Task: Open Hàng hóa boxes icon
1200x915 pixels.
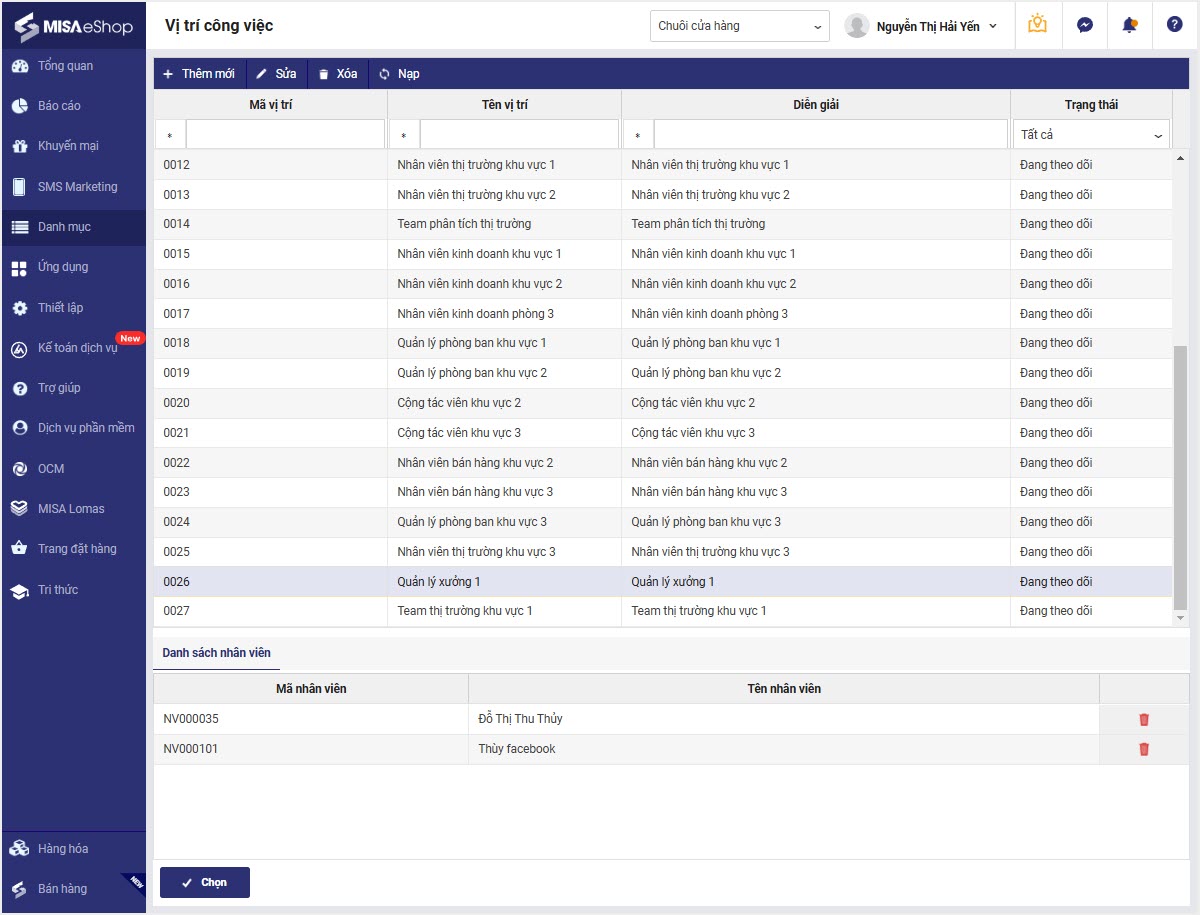Action: pyautogui.click(x=19, y=849)
